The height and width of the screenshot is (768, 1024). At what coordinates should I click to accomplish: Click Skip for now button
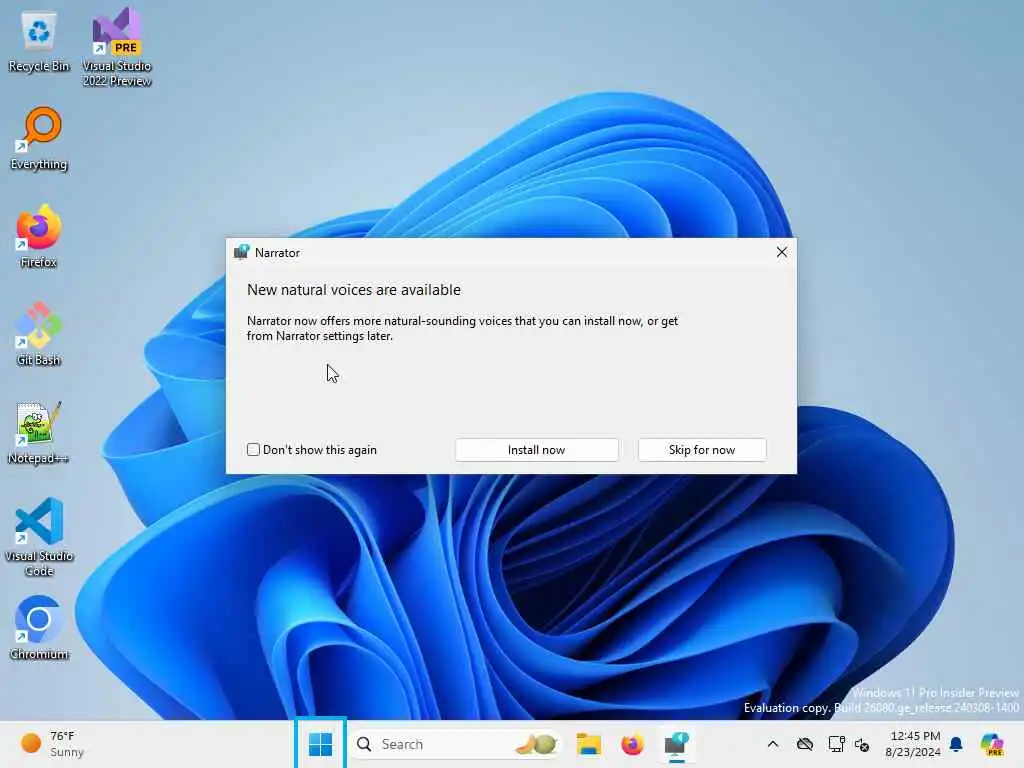tap(701, 449)
